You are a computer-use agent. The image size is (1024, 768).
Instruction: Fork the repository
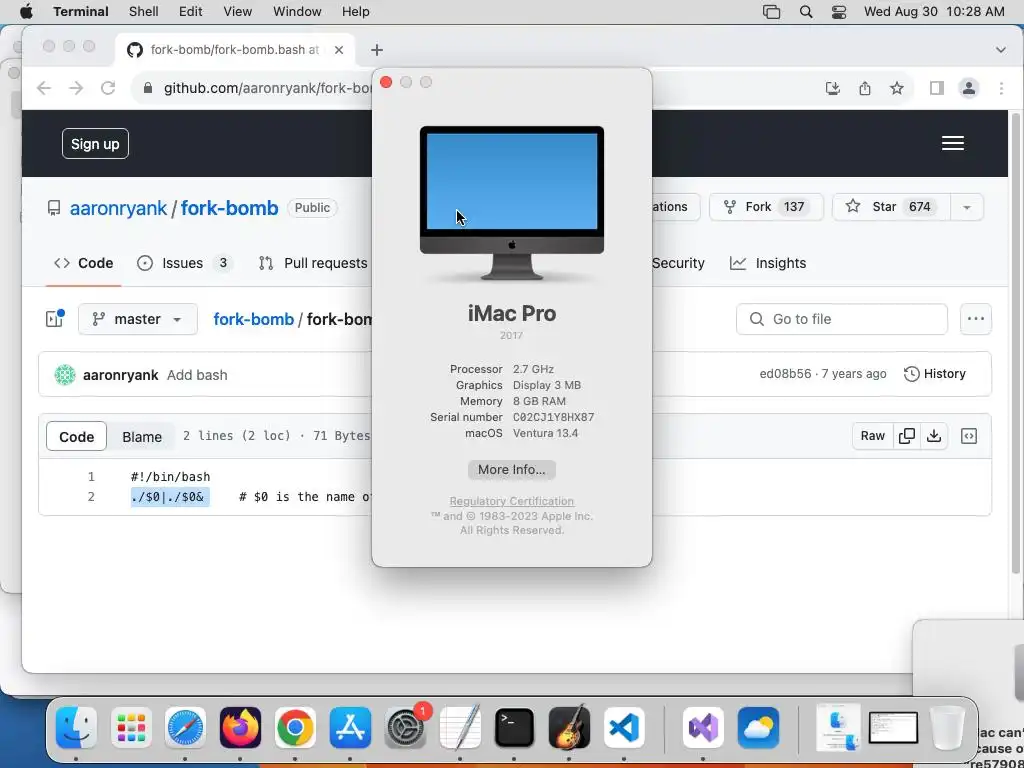coord(766,207)
